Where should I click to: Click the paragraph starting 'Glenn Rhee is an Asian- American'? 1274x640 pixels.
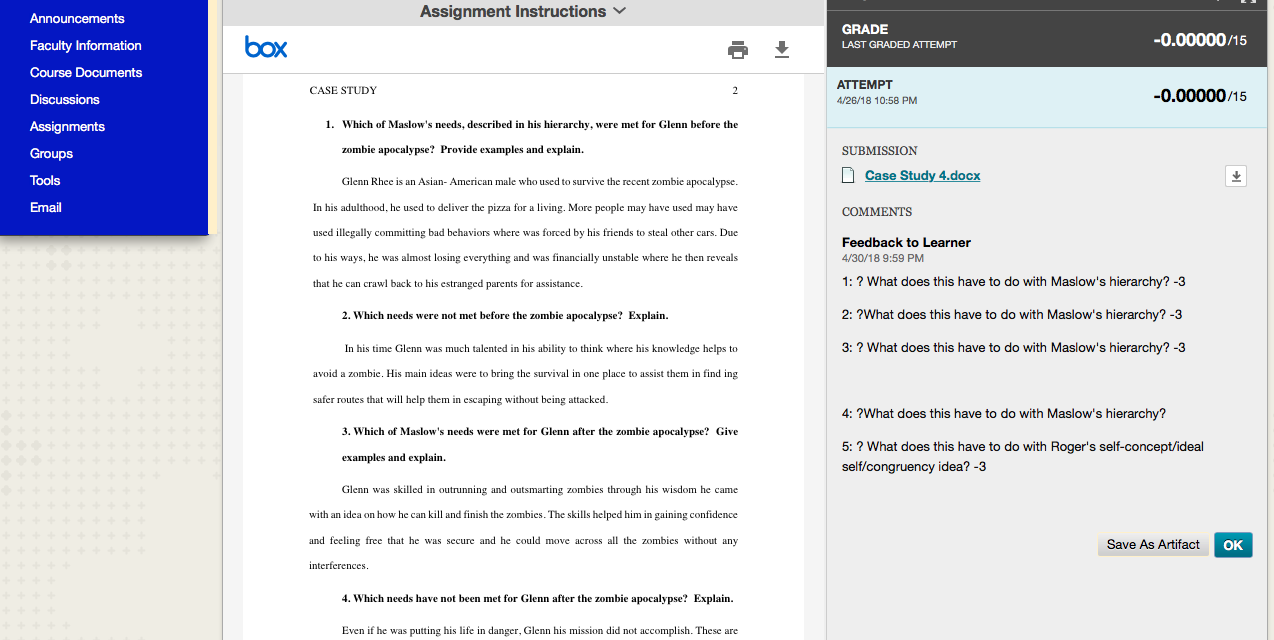[x=525, y=233]
